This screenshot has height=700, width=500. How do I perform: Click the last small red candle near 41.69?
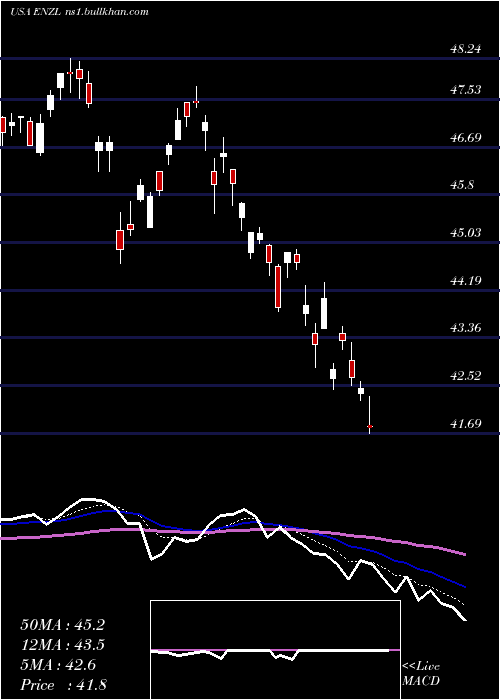point(370,427)
